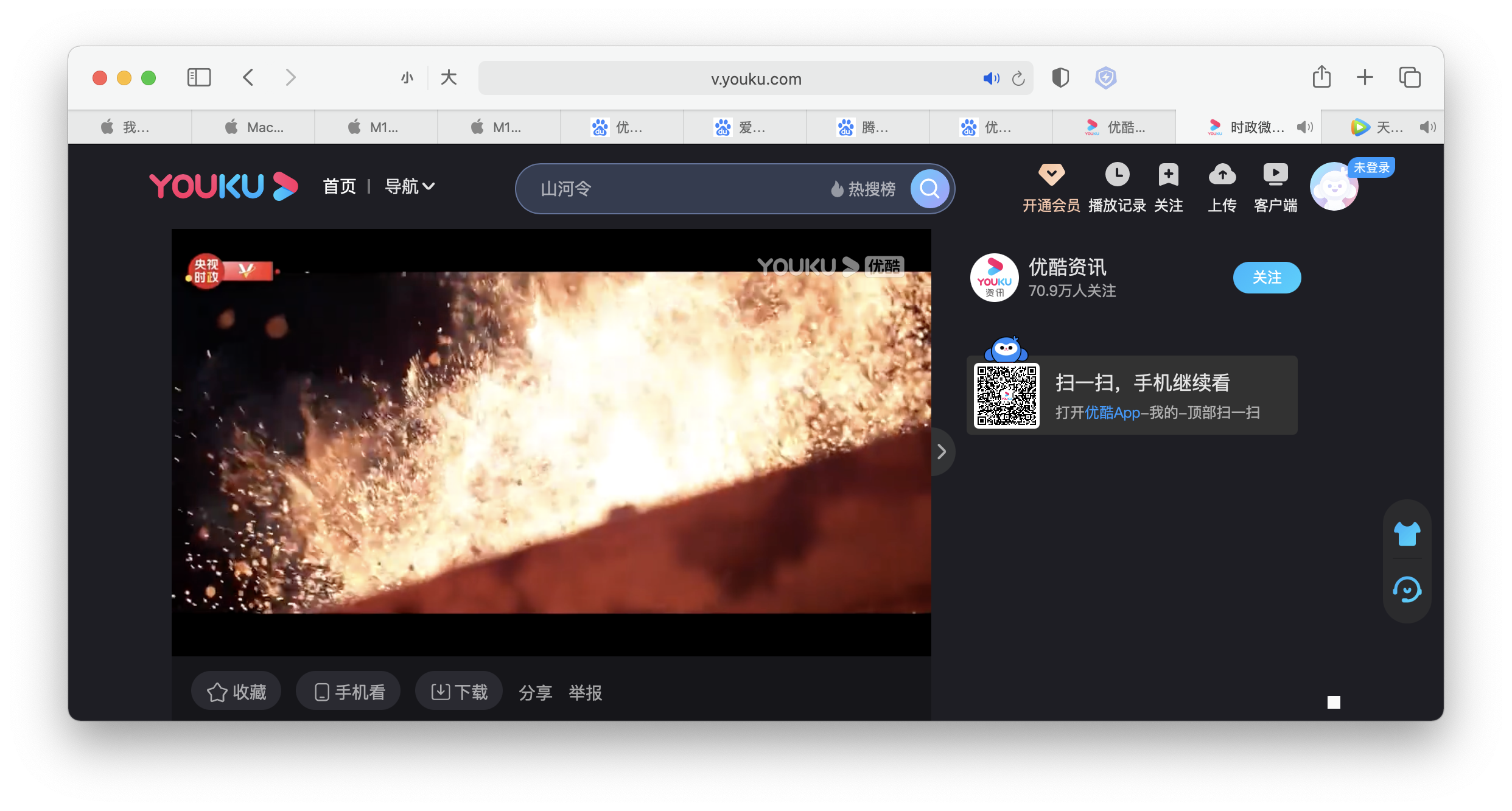This screenshot has width=1512, height=811.
Task: Click the blue T-shirt skin icon
Action: click(x=1407, y=534)
